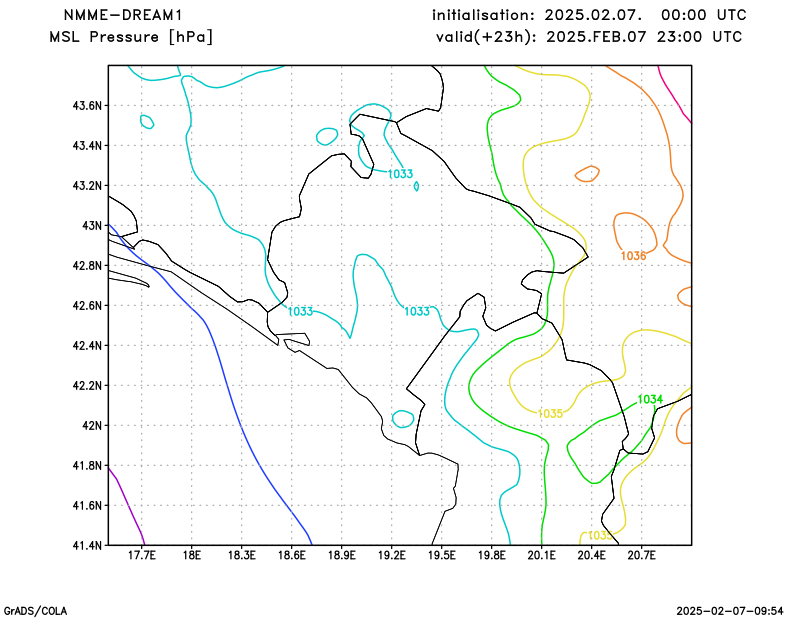The image size is (800, 618).
Task: Click the 42.6N latitude label
Action: 87,306
